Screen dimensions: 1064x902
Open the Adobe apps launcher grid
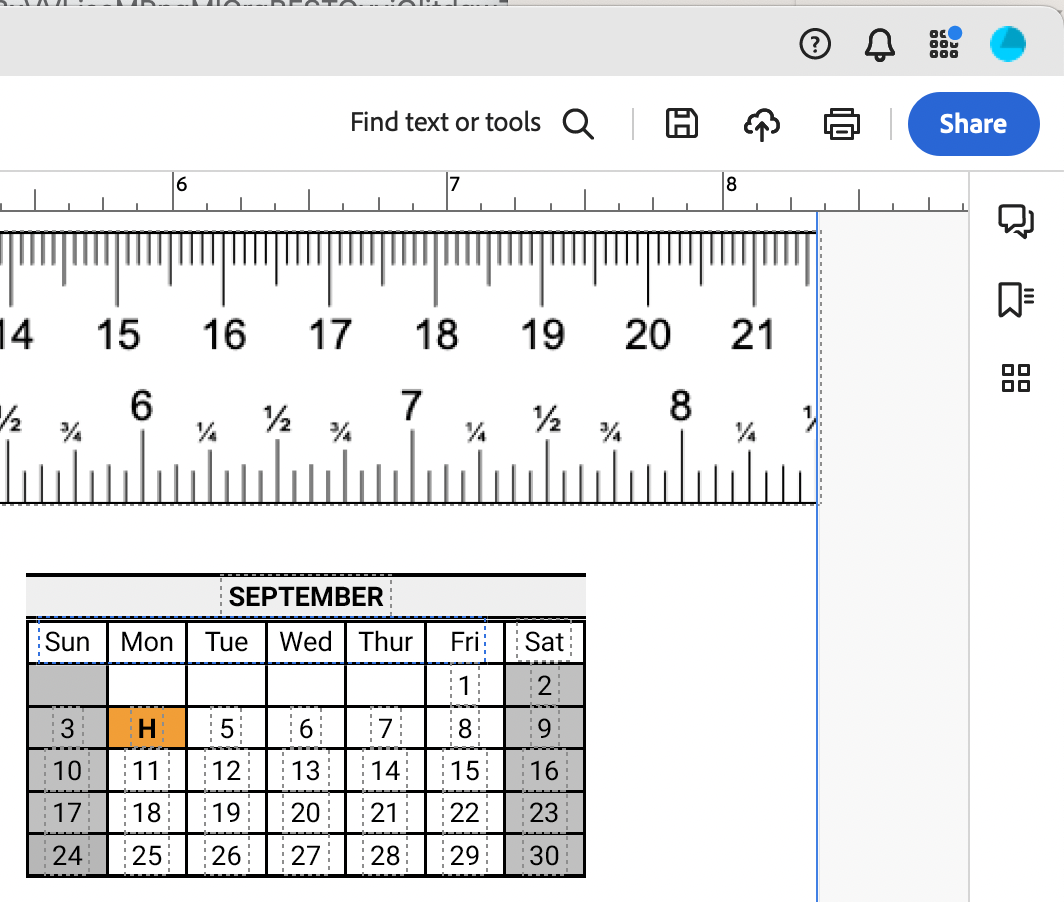coord(943,43)
